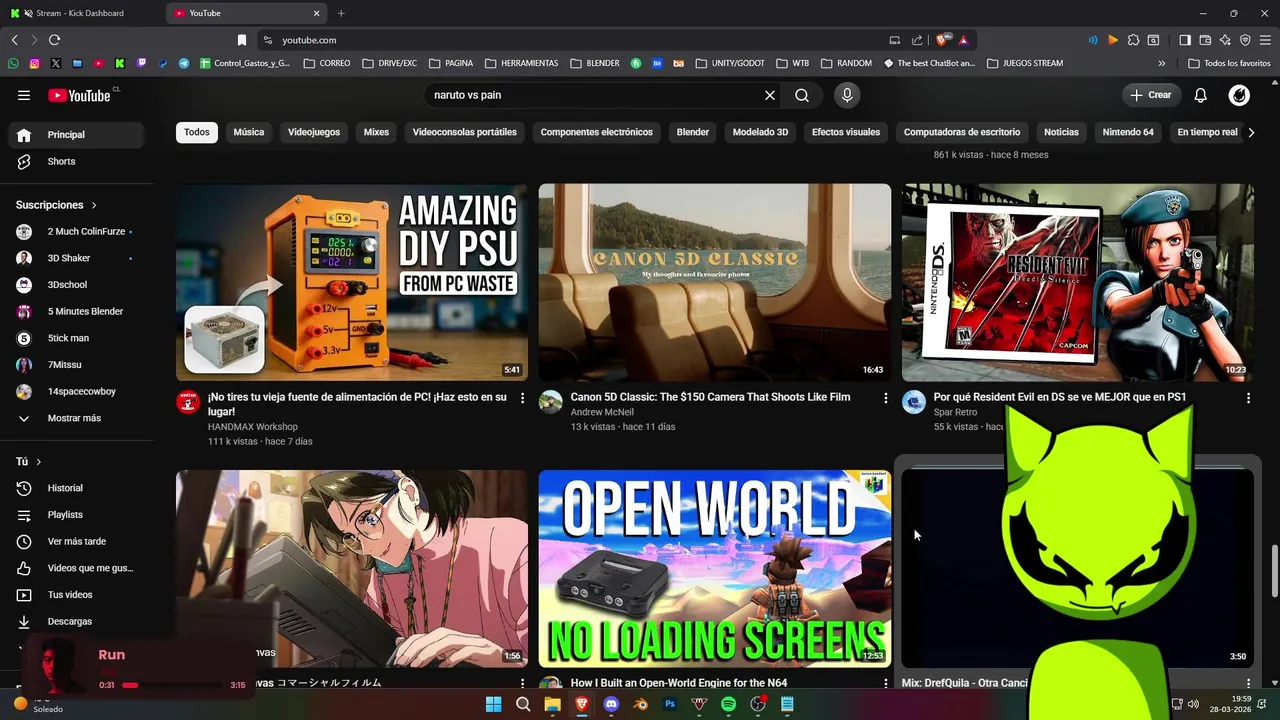The width and height of the screenshot is (1280, 720).
Task: Expand Mostrar más subscriptions
Action: pyautogui.click(x=75, y=418)
